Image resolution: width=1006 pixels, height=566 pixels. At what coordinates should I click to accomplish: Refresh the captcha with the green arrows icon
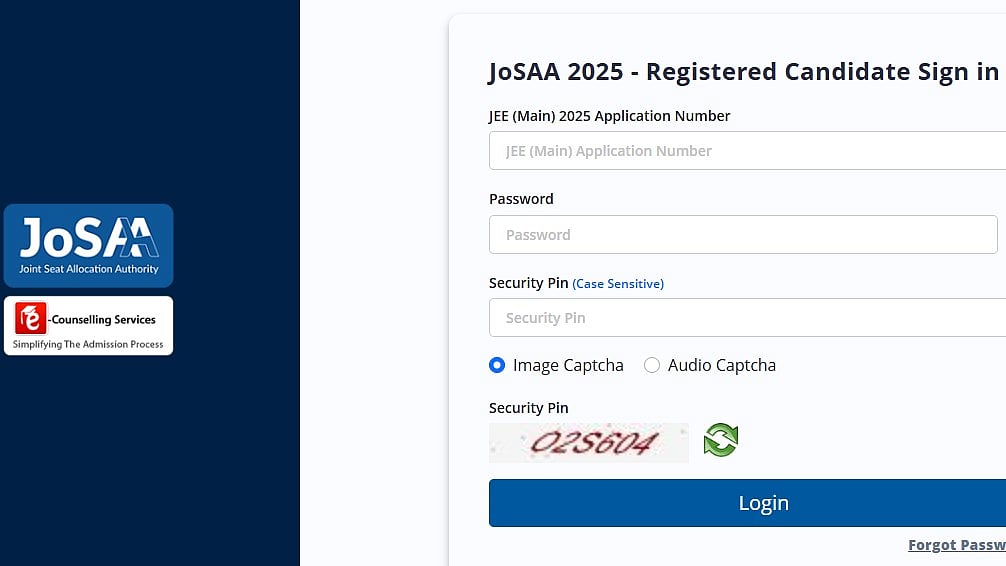click(720, 440)
